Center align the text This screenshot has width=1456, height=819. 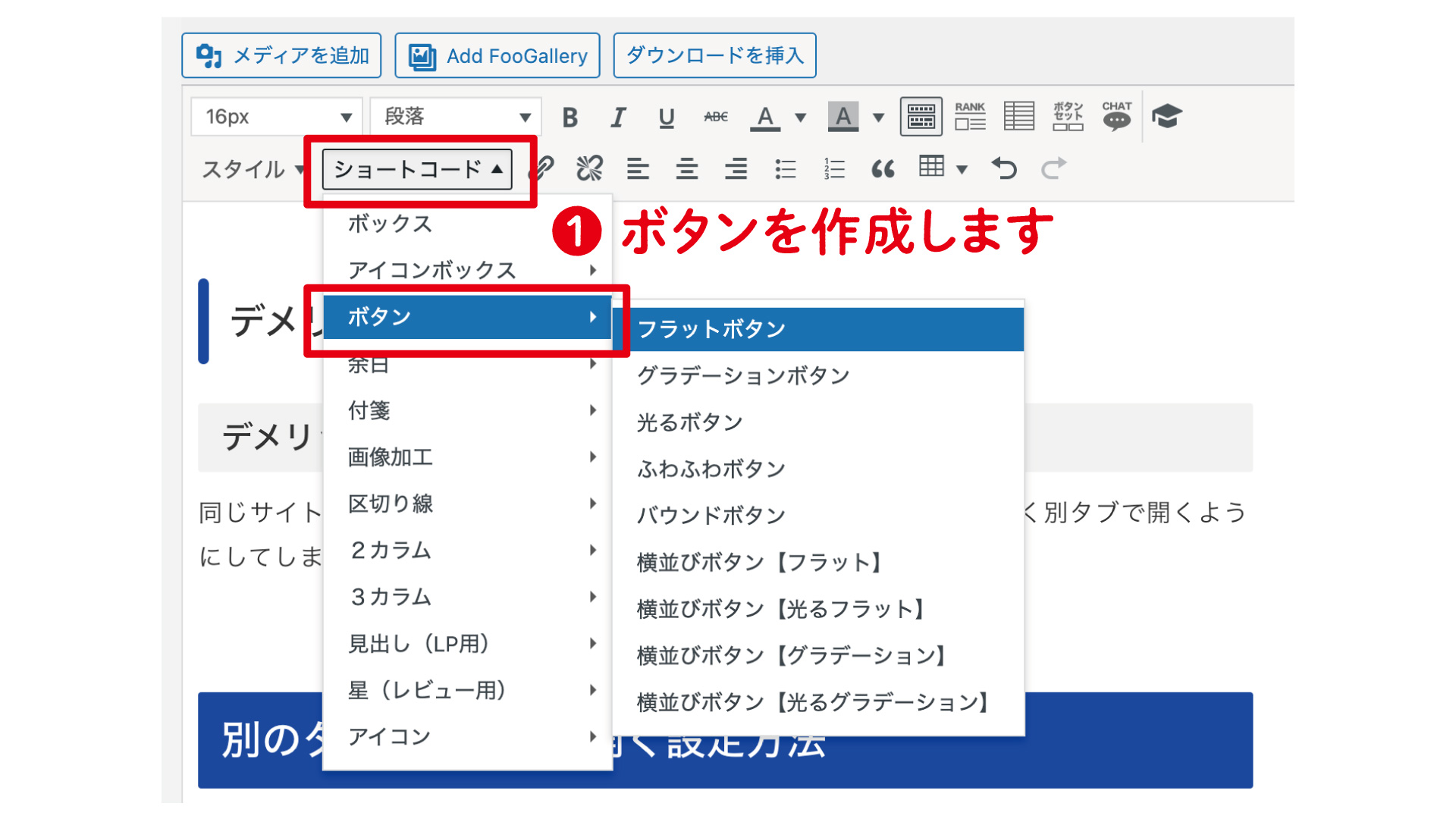pyautogui.click(x=687, y=168)
